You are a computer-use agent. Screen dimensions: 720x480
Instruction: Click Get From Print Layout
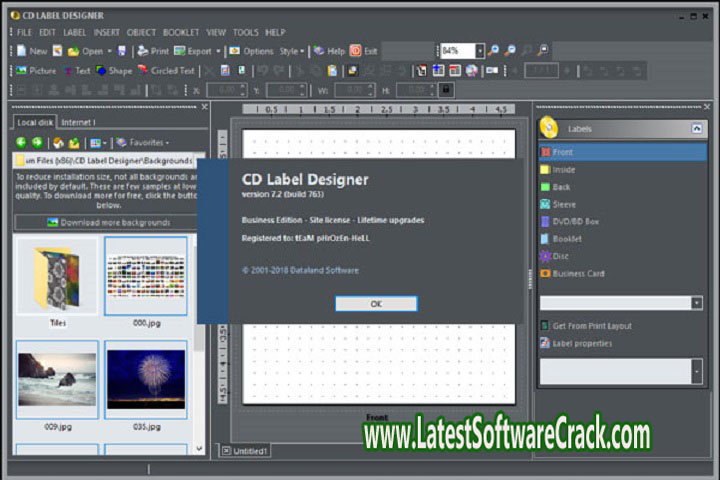coord(587,326)
